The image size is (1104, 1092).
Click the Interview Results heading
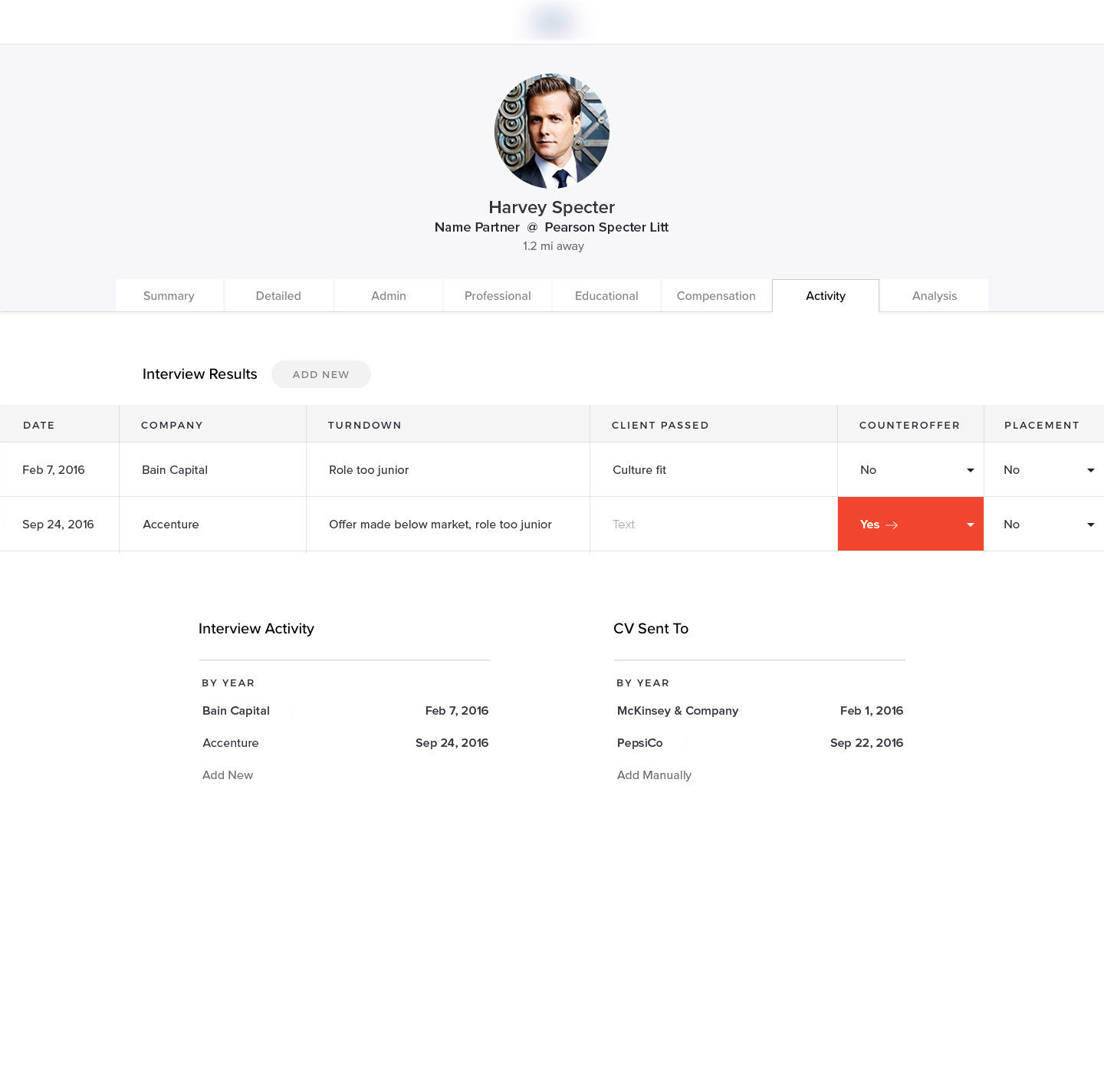(x=200, y=374)
